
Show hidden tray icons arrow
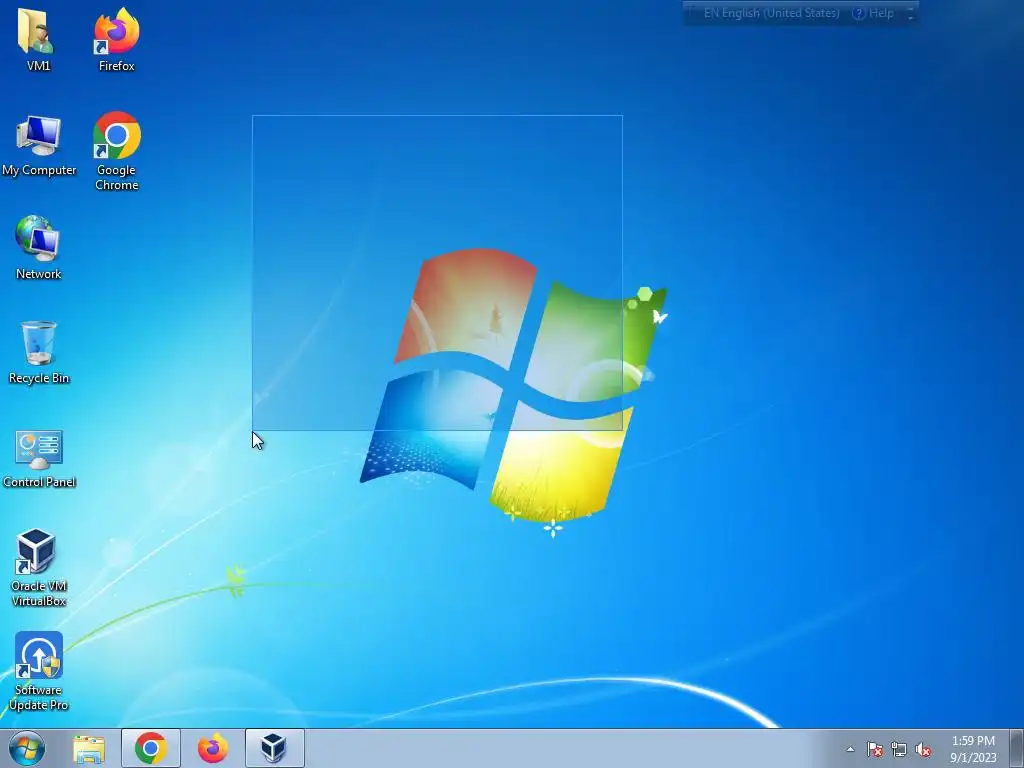click(x=850, y=749)
